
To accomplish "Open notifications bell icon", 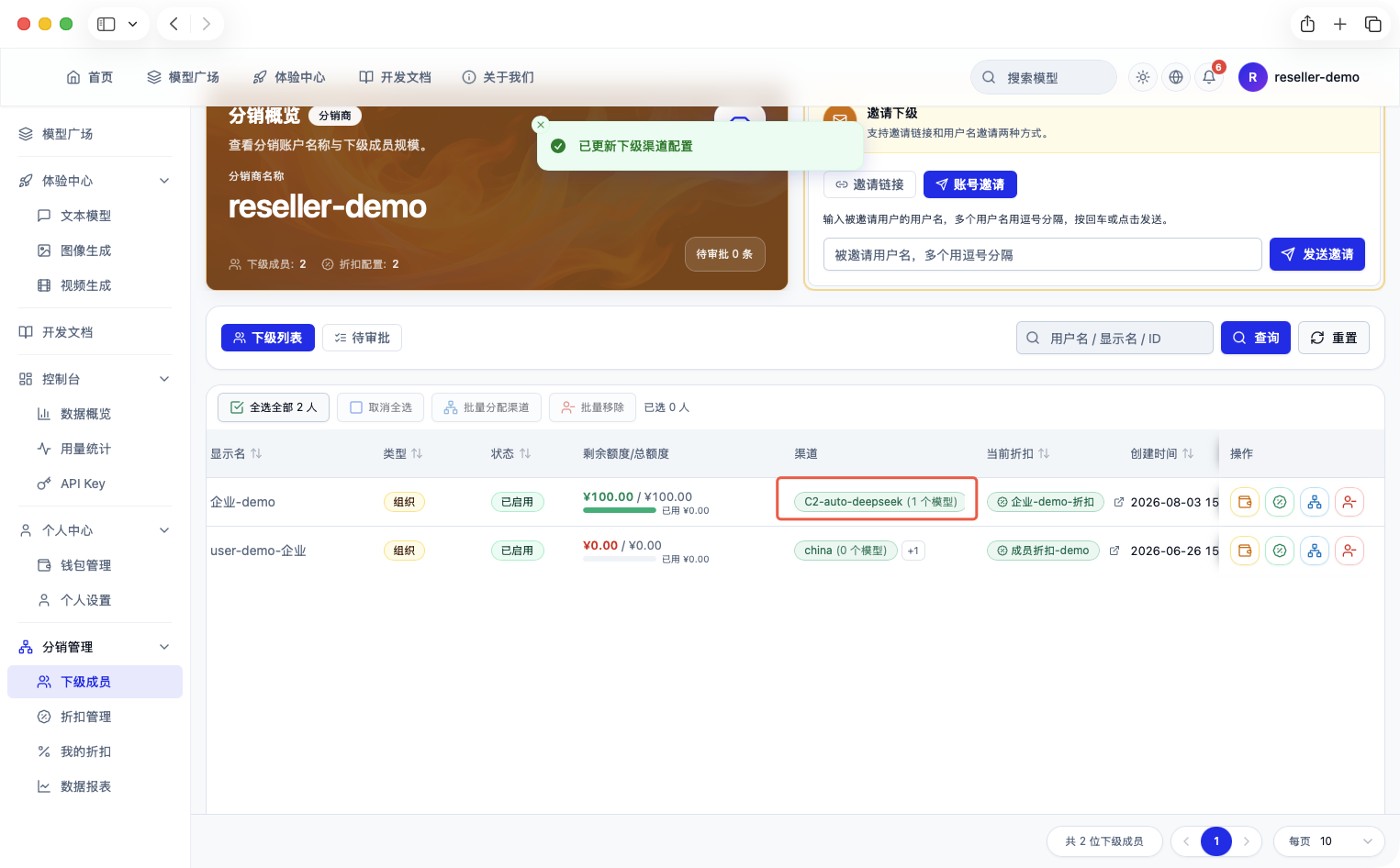I will point(1209,77).
